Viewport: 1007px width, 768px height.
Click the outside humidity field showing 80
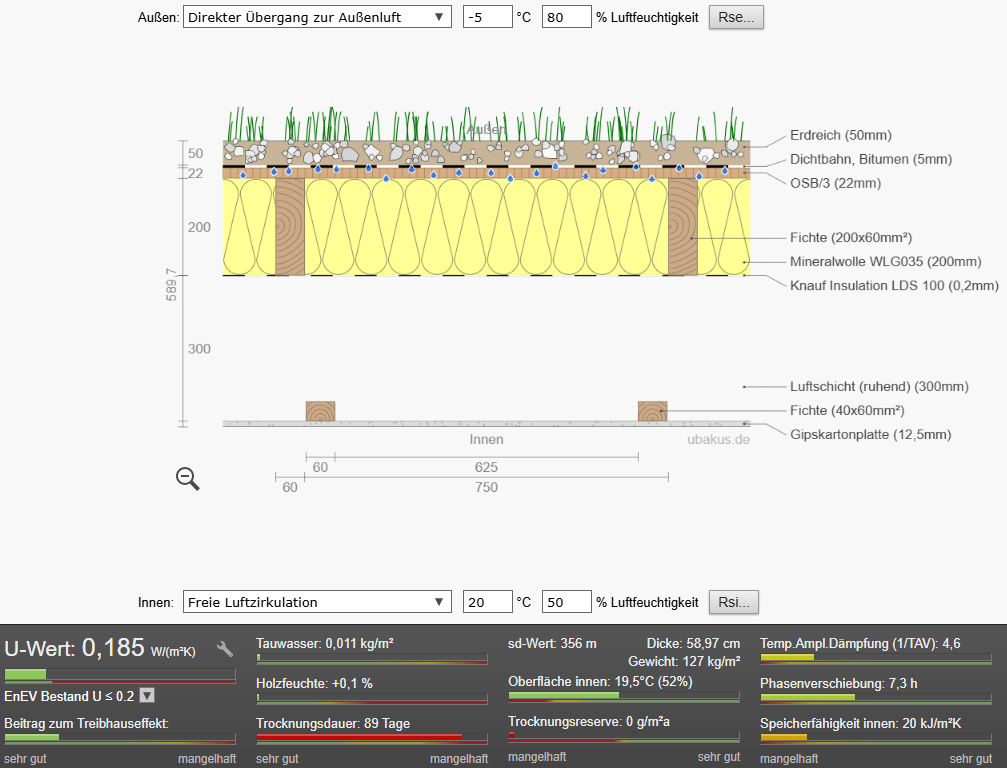click(565, 18)
